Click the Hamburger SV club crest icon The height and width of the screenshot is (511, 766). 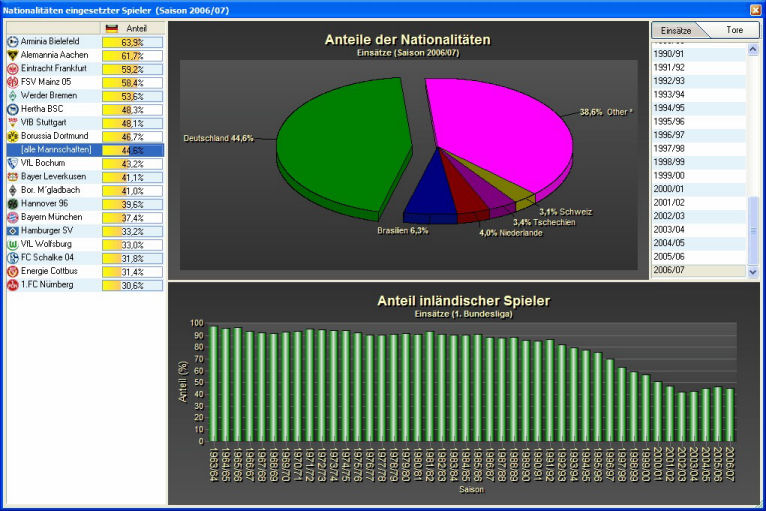tap(13, 231)
